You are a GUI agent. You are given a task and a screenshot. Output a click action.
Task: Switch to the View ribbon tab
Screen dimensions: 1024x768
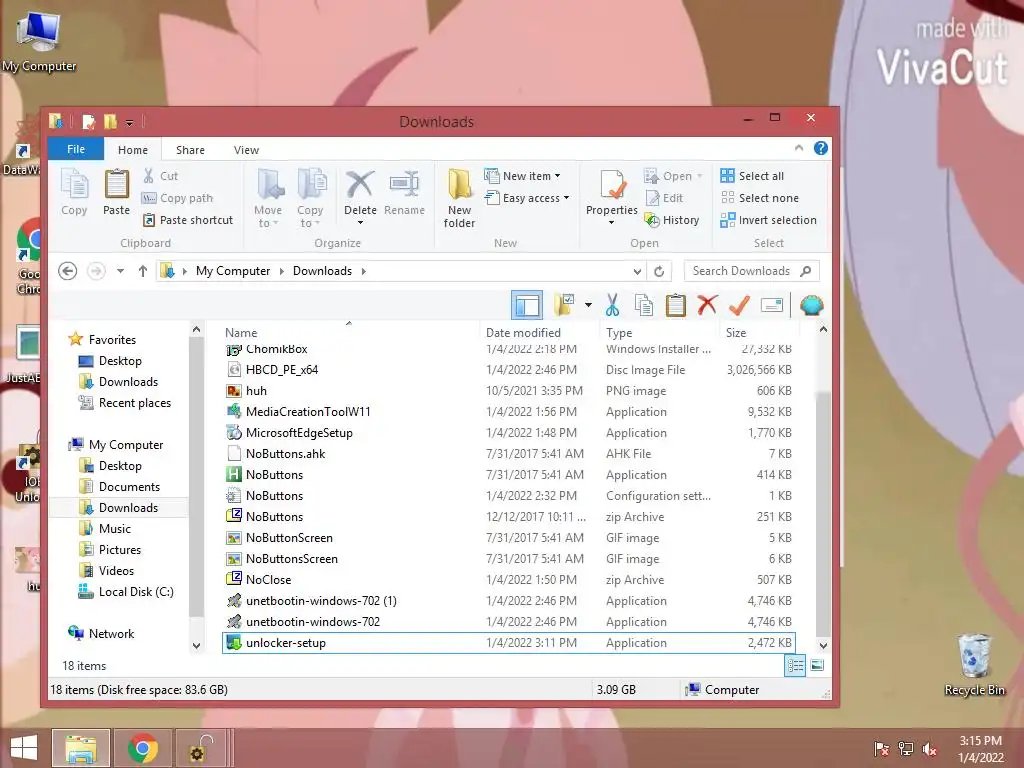tap(246, 150)
